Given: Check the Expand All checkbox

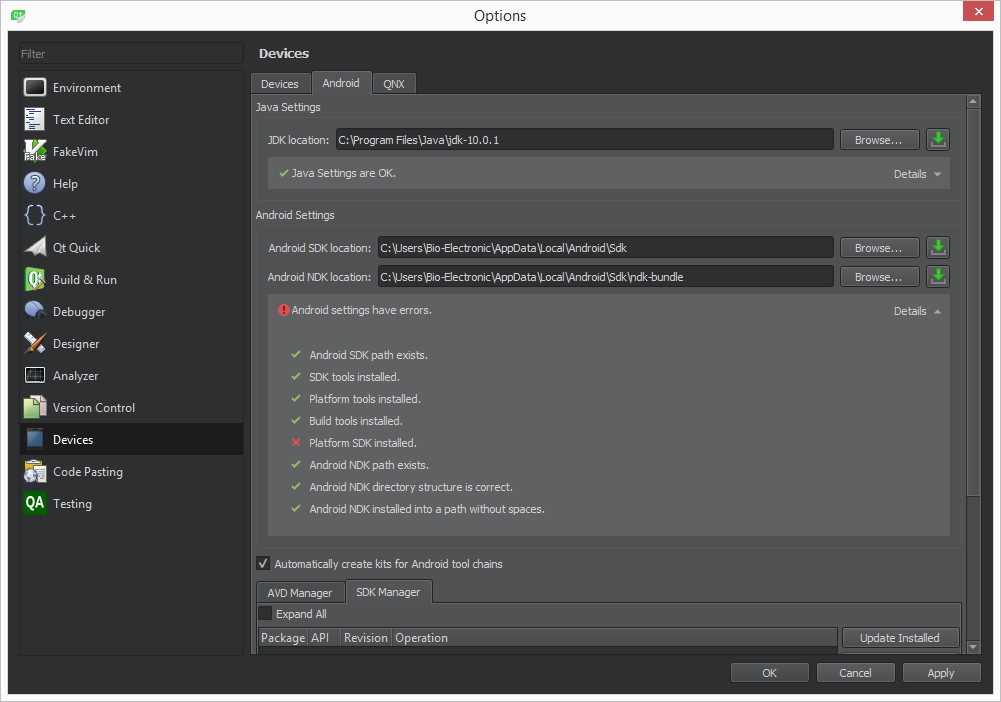Looking at the screenshot, I should point(265,614).
